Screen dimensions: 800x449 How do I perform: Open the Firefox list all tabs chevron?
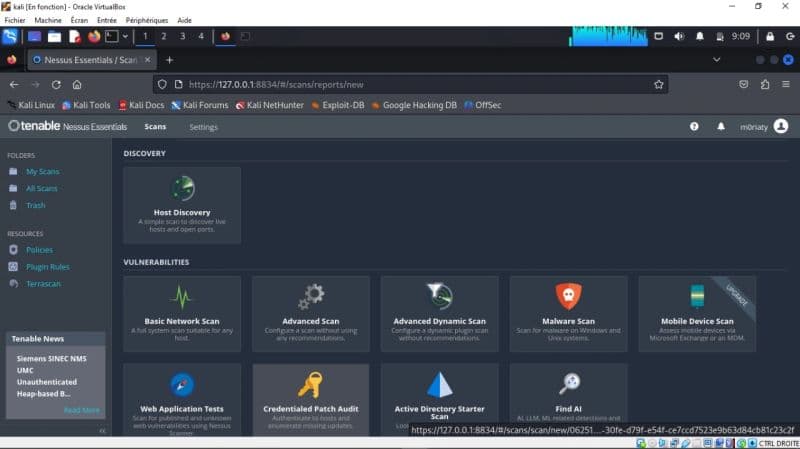click(x=716, y=60)
